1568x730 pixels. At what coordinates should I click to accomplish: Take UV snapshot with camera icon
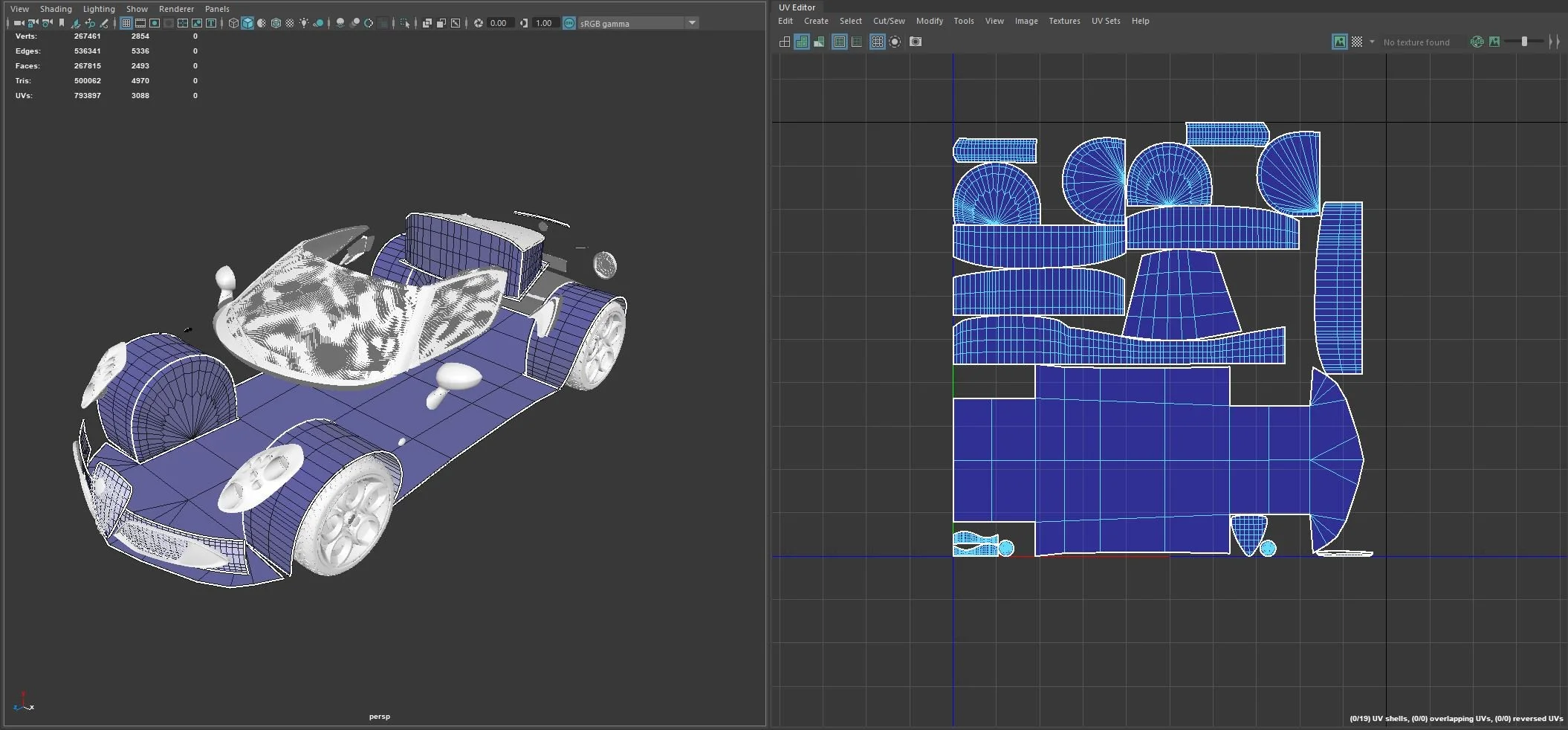pos(916,42)
